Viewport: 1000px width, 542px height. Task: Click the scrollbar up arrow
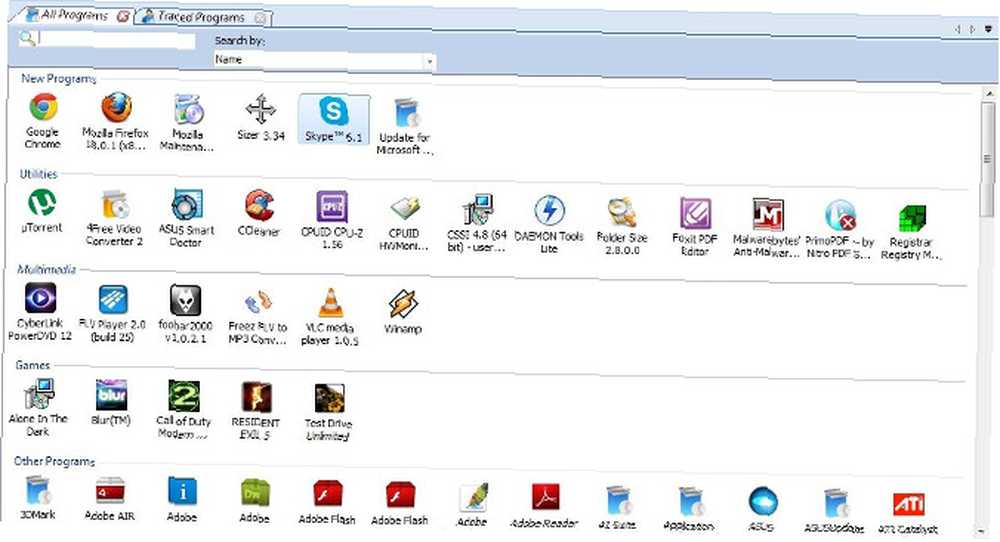(x=989, y=94)
